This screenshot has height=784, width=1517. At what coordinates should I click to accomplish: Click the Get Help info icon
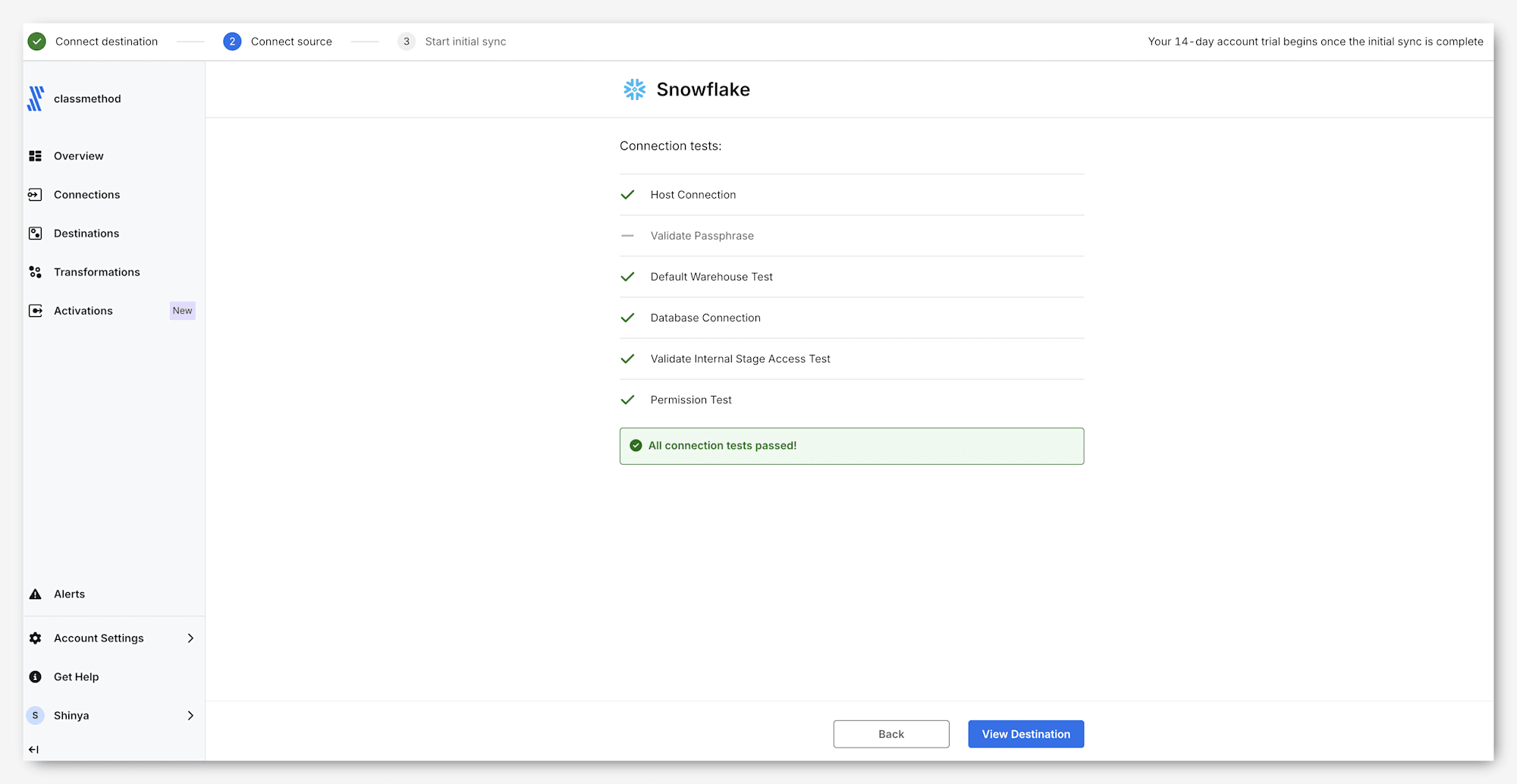35,677
